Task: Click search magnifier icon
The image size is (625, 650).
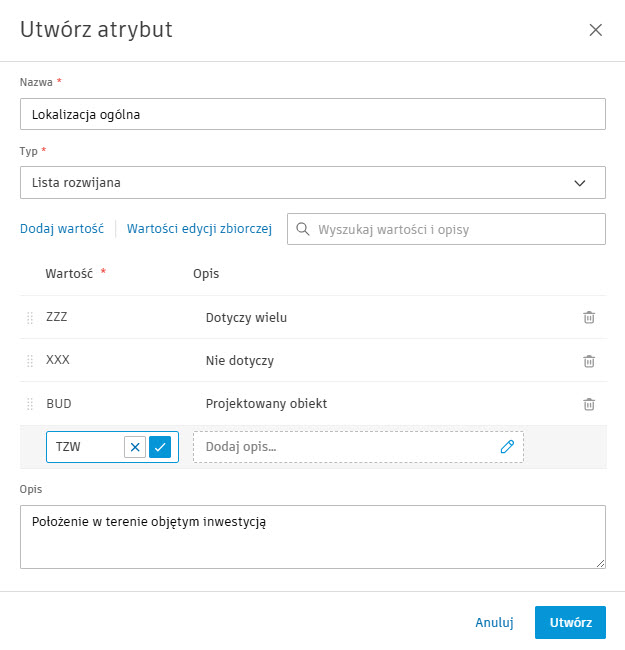Action: [x=303, y=229]
